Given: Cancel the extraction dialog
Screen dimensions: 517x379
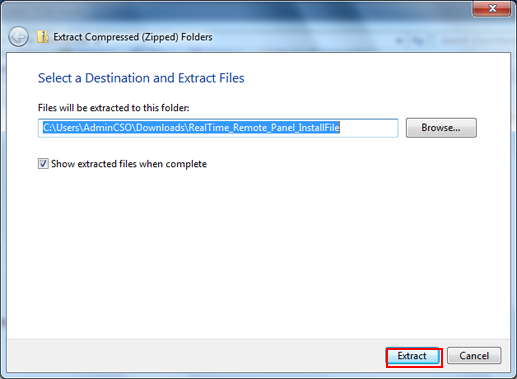Looking at the screenshot, I should pyautogui.click(x=474, y=356).
